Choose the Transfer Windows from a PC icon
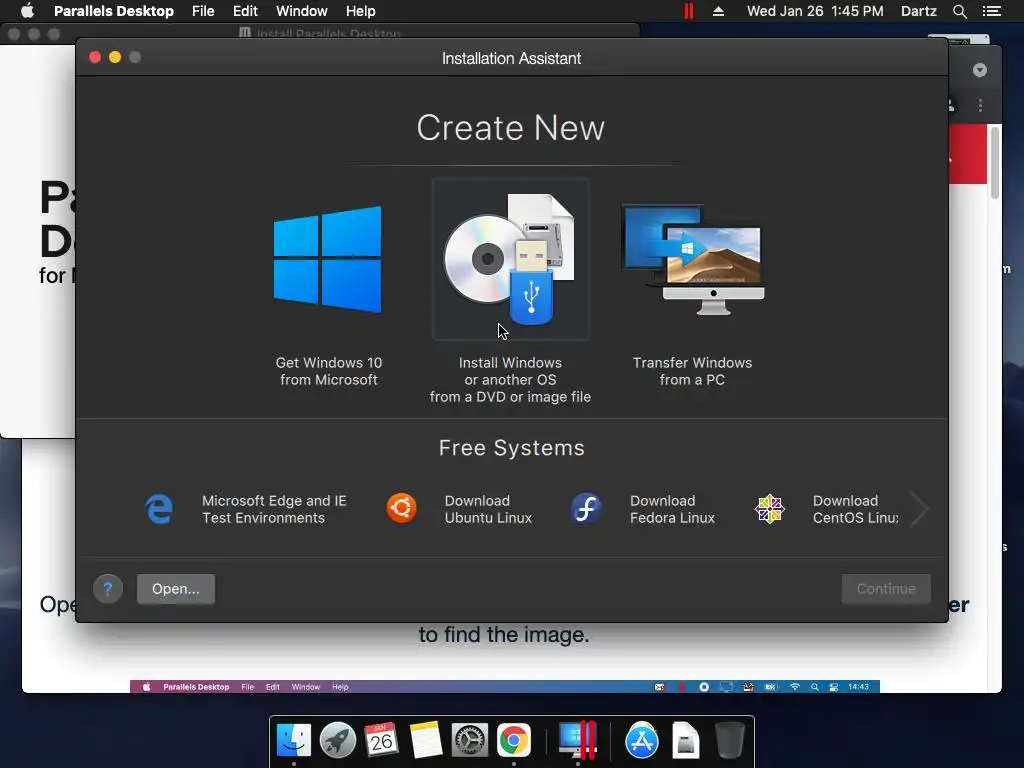 point(693,259)
